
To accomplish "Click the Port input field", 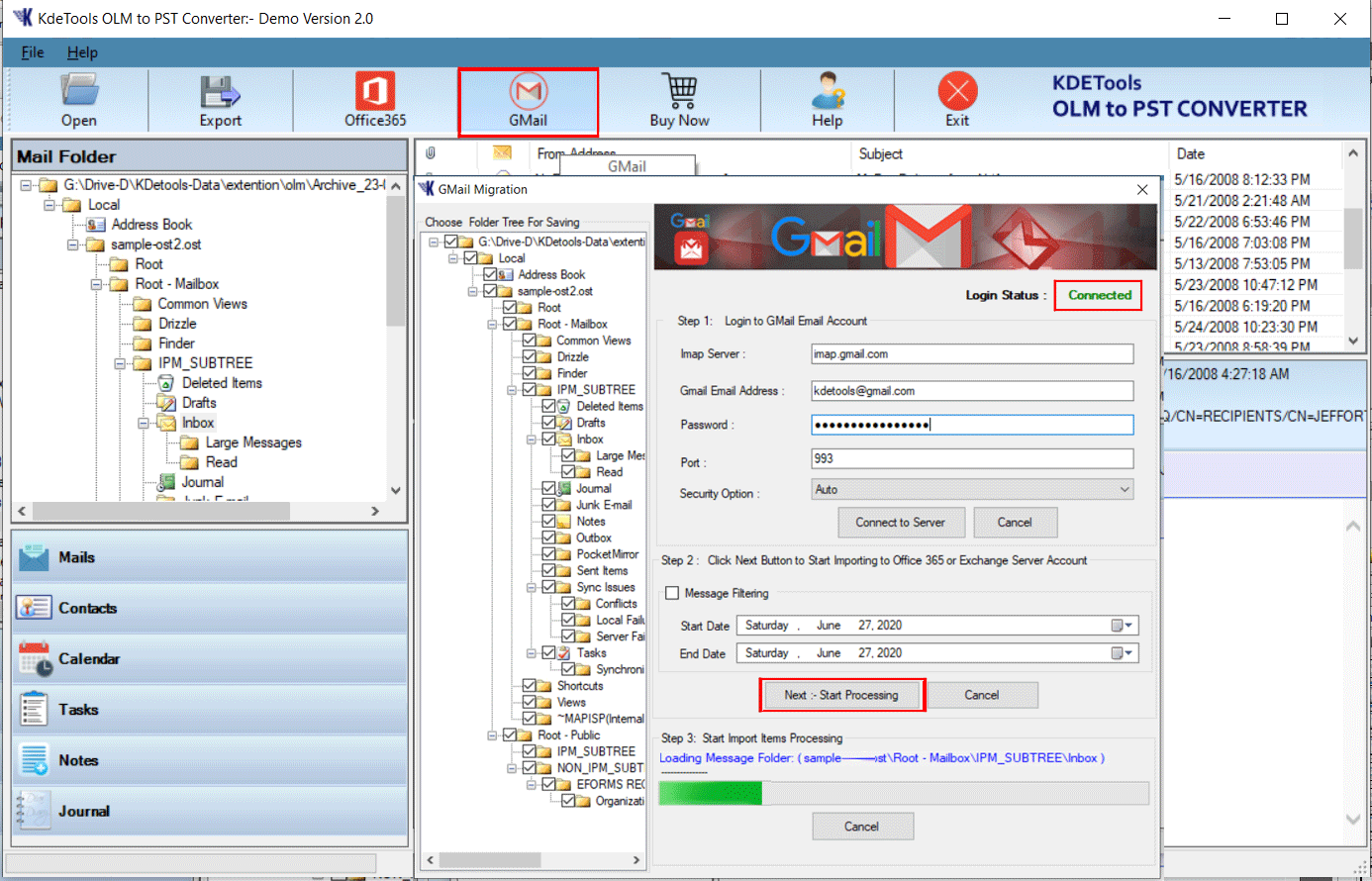I will pyautogui.click(x=972, y=459).
